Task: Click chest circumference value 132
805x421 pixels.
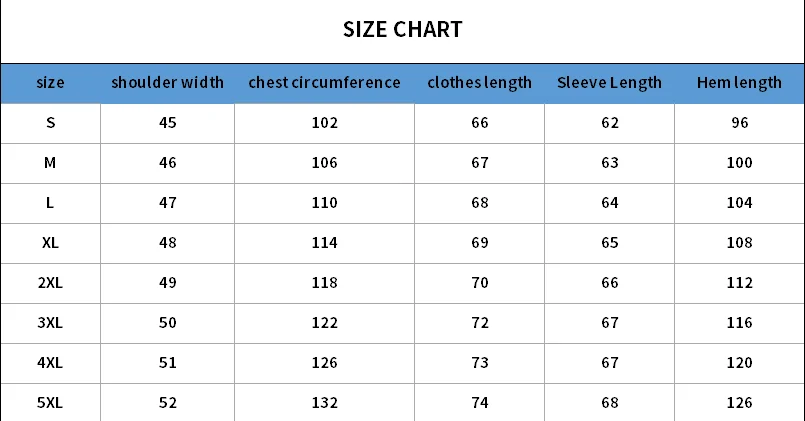Action: coord(324,403)
